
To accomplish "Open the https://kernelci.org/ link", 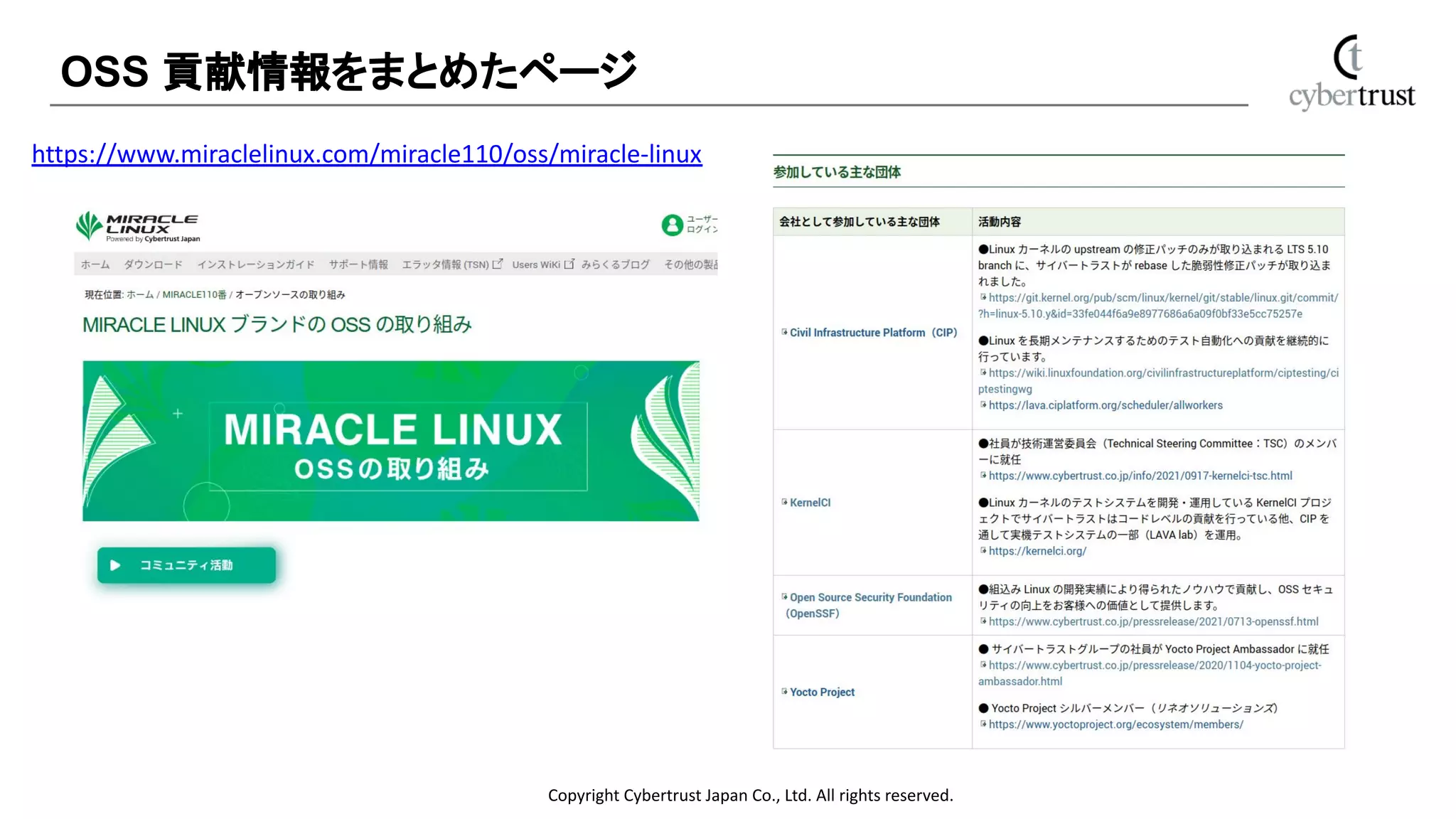I will tap(1037, 551).
